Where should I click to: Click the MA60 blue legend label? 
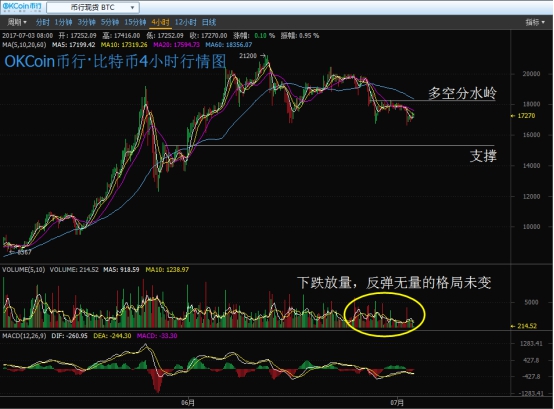coord(229,45)
